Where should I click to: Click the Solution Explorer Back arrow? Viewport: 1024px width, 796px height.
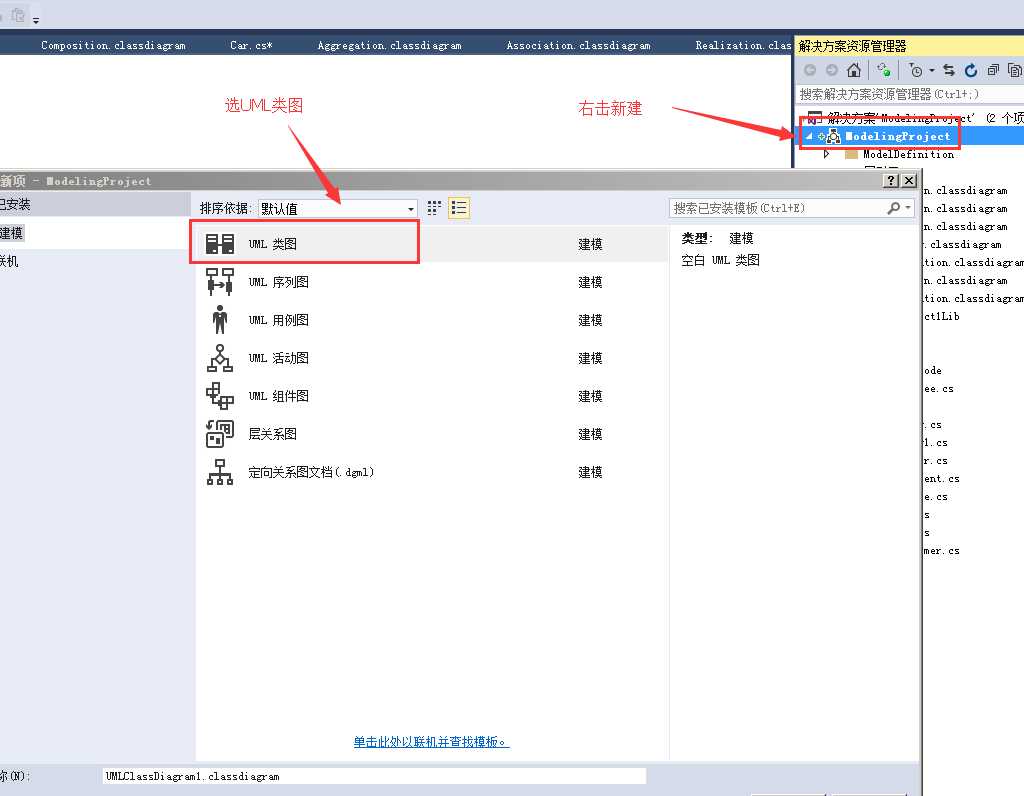click(810, 70)
